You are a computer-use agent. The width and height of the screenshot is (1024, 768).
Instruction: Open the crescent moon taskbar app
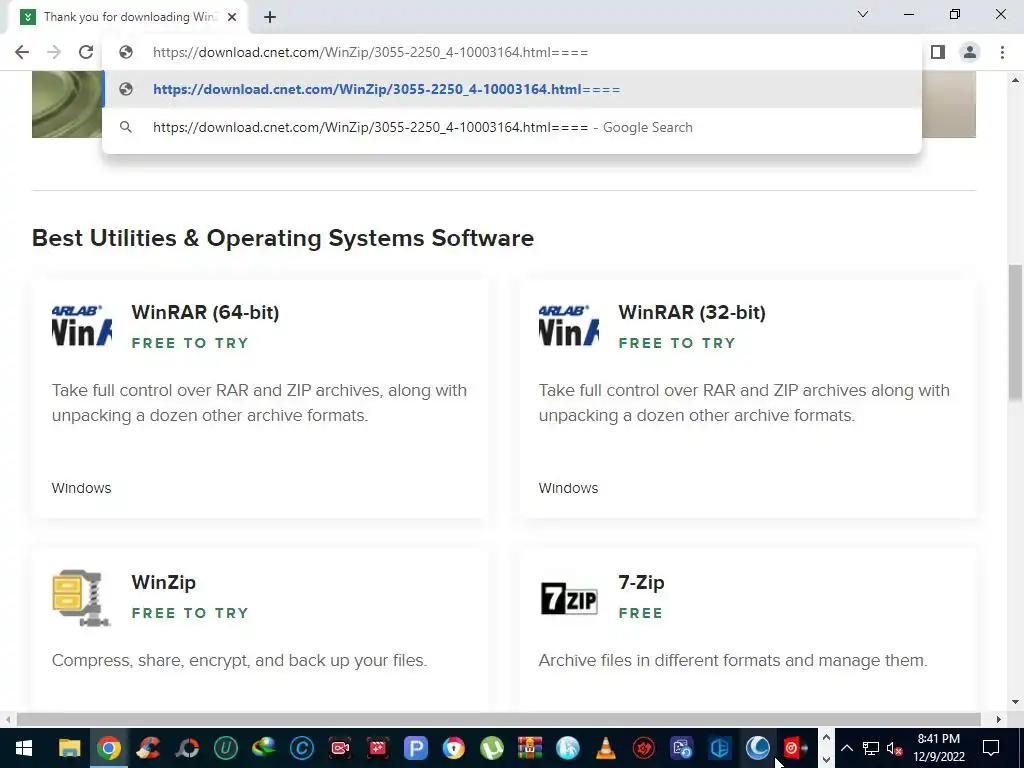tap(758, 748)
